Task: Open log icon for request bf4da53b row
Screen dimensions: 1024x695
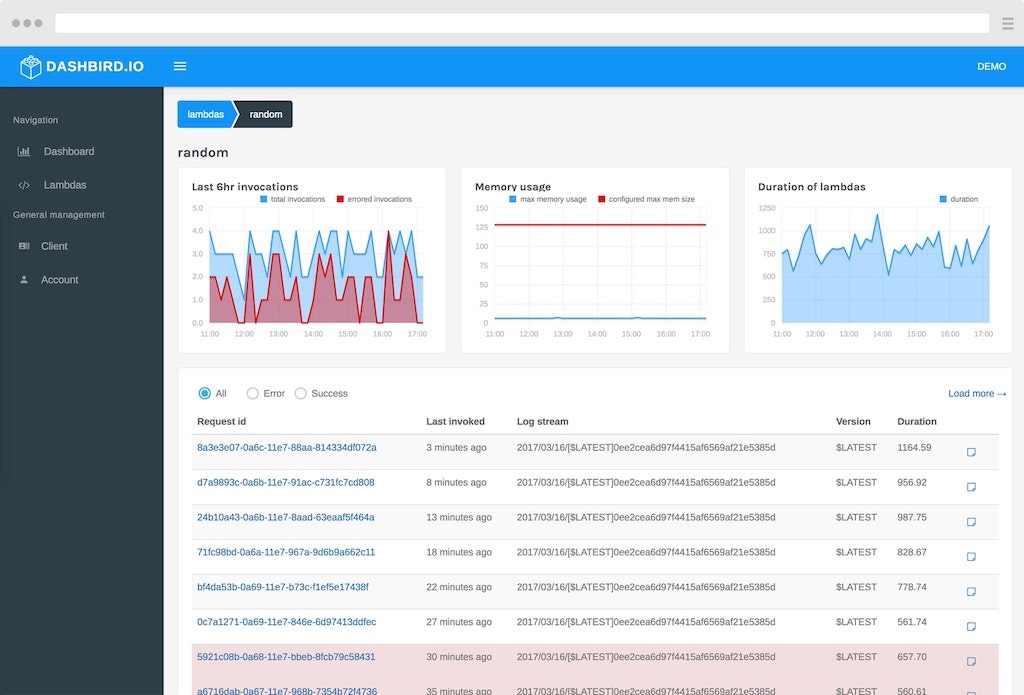Action: pyautogui.click(x=971, y=591)
